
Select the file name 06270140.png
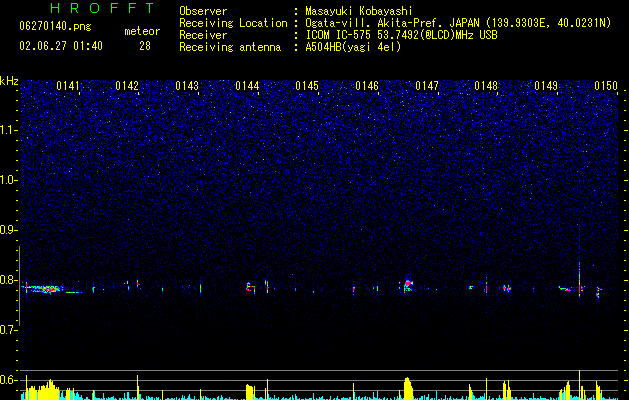point(55,26)
